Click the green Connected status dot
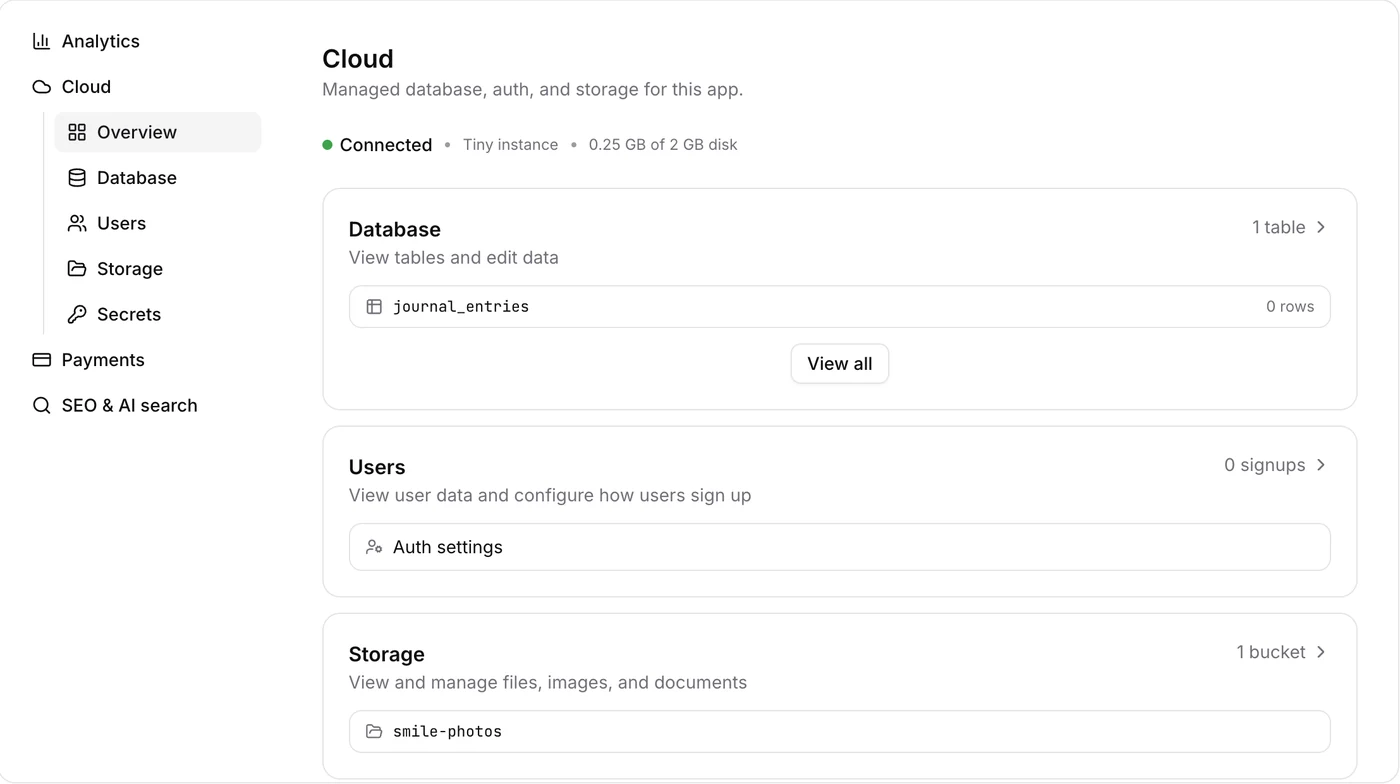 tap(327, 145)
